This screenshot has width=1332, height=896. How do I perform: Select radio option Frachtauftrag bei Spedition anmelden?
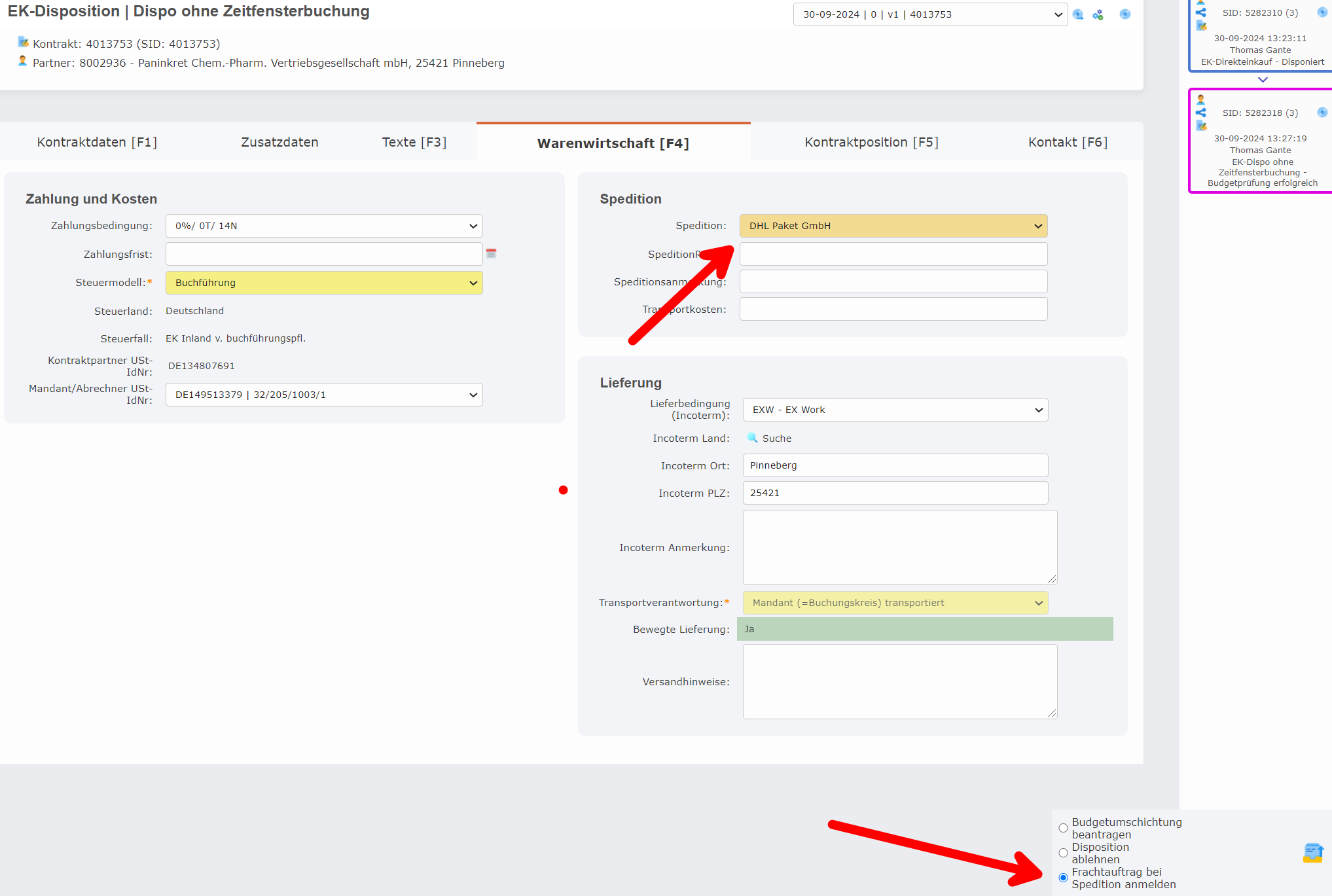pyautogui.click(x=1063, y=878)
